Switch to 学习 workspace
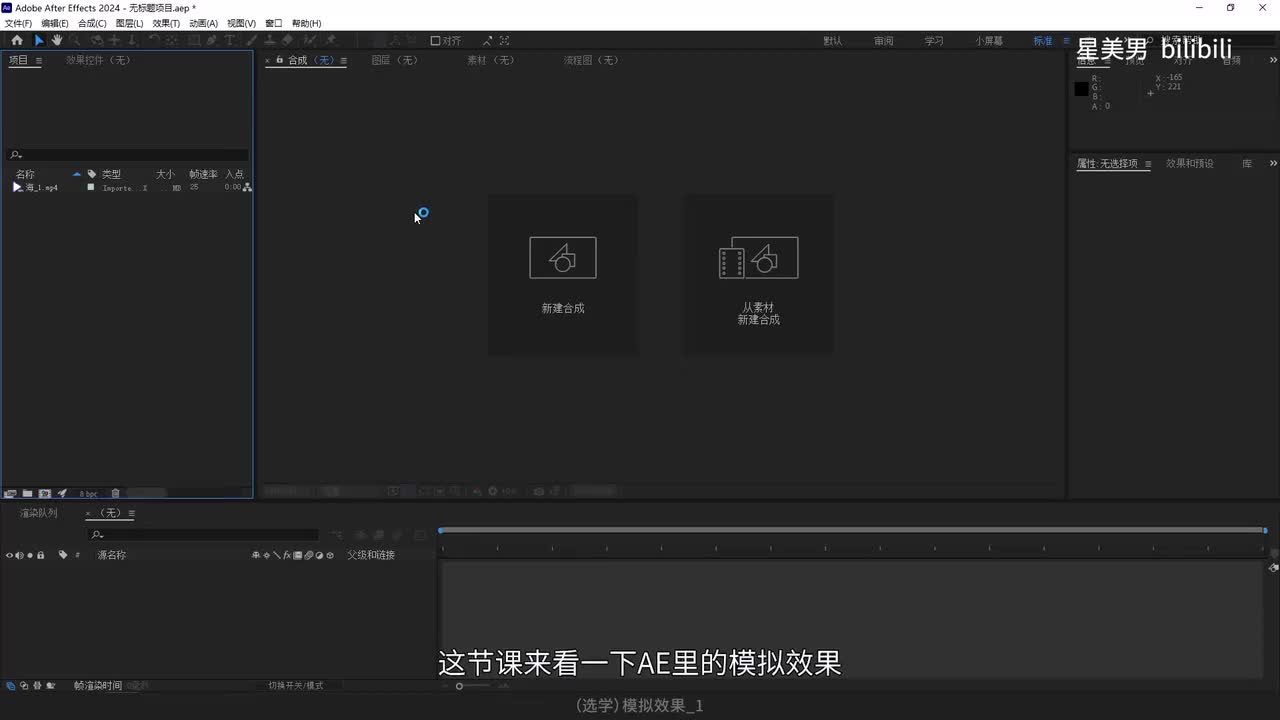The image size is (1280, 720). (934, 41)
